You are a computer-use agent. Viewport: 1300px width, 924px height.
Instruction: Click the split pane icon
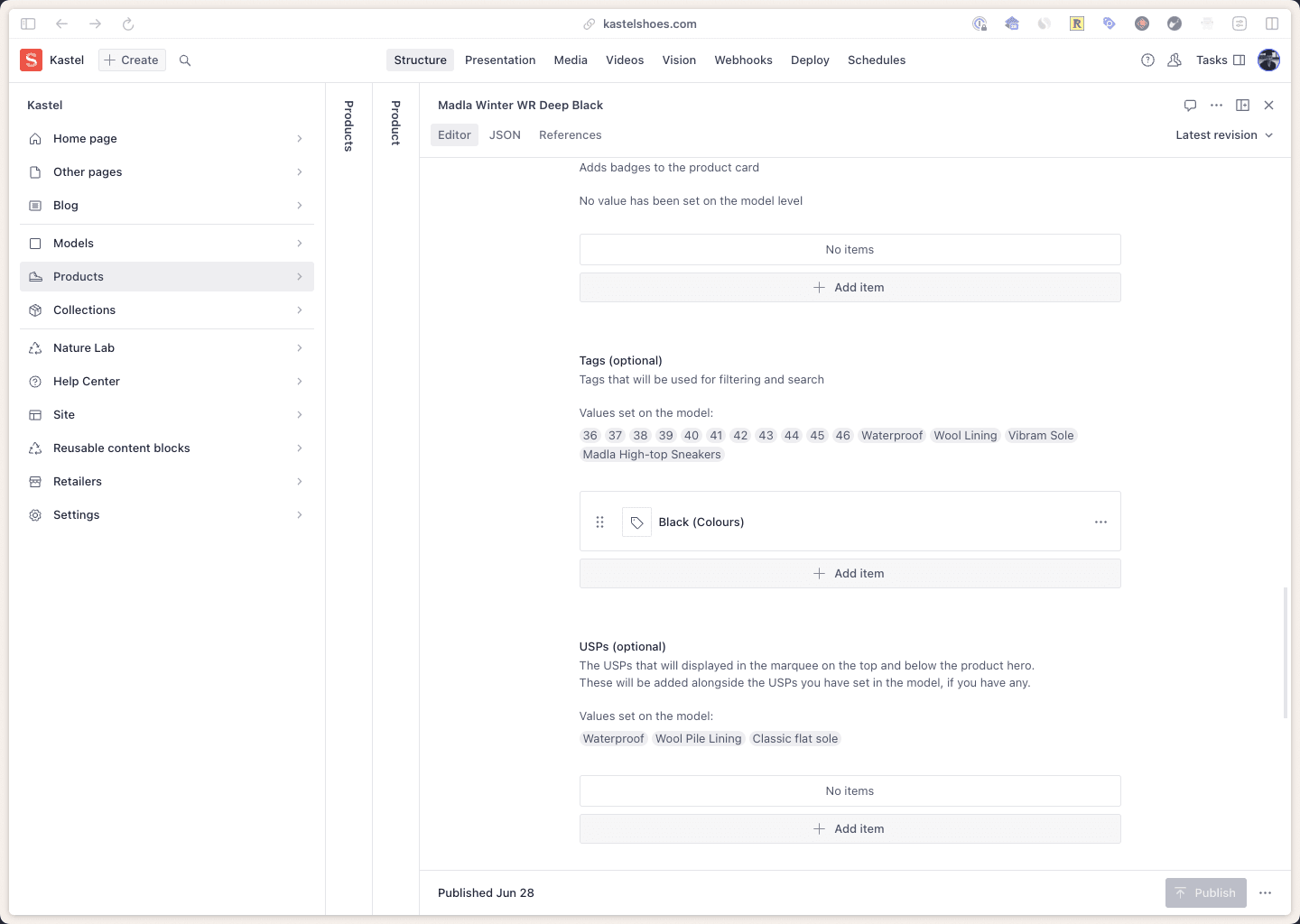point(1242,106)
